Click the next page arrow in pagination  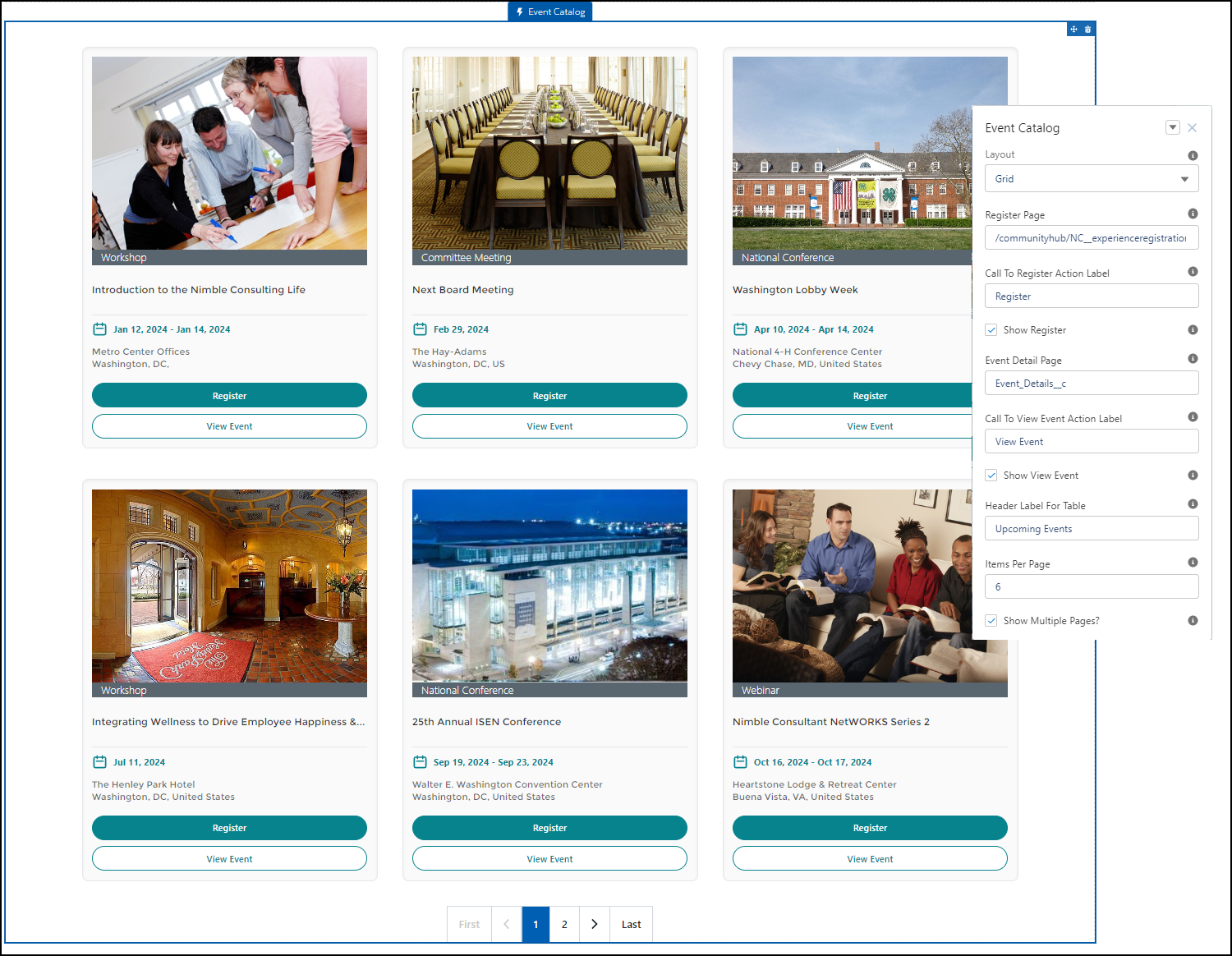point(595,924)
